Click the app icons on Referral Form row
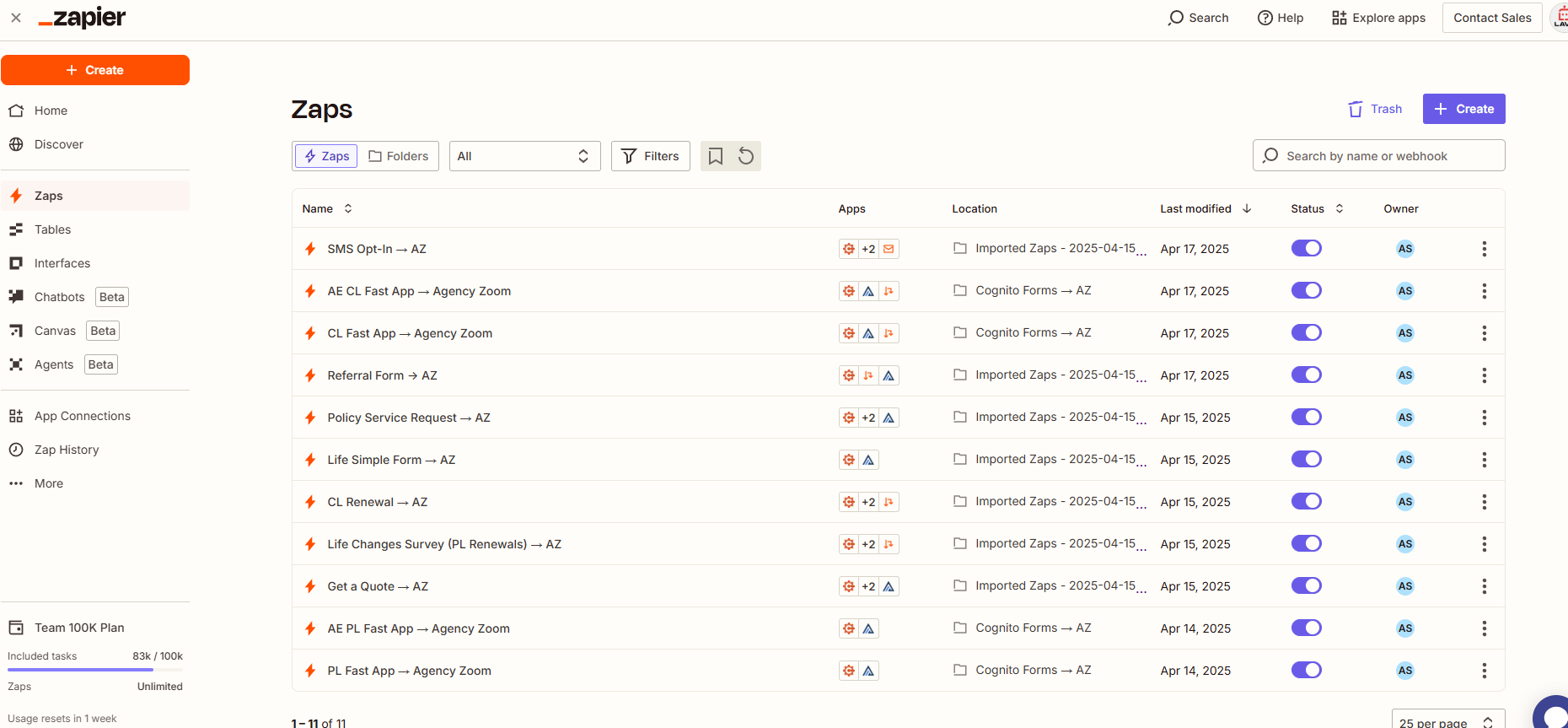Screen dimensions: 1568x728 coord(868,375)
